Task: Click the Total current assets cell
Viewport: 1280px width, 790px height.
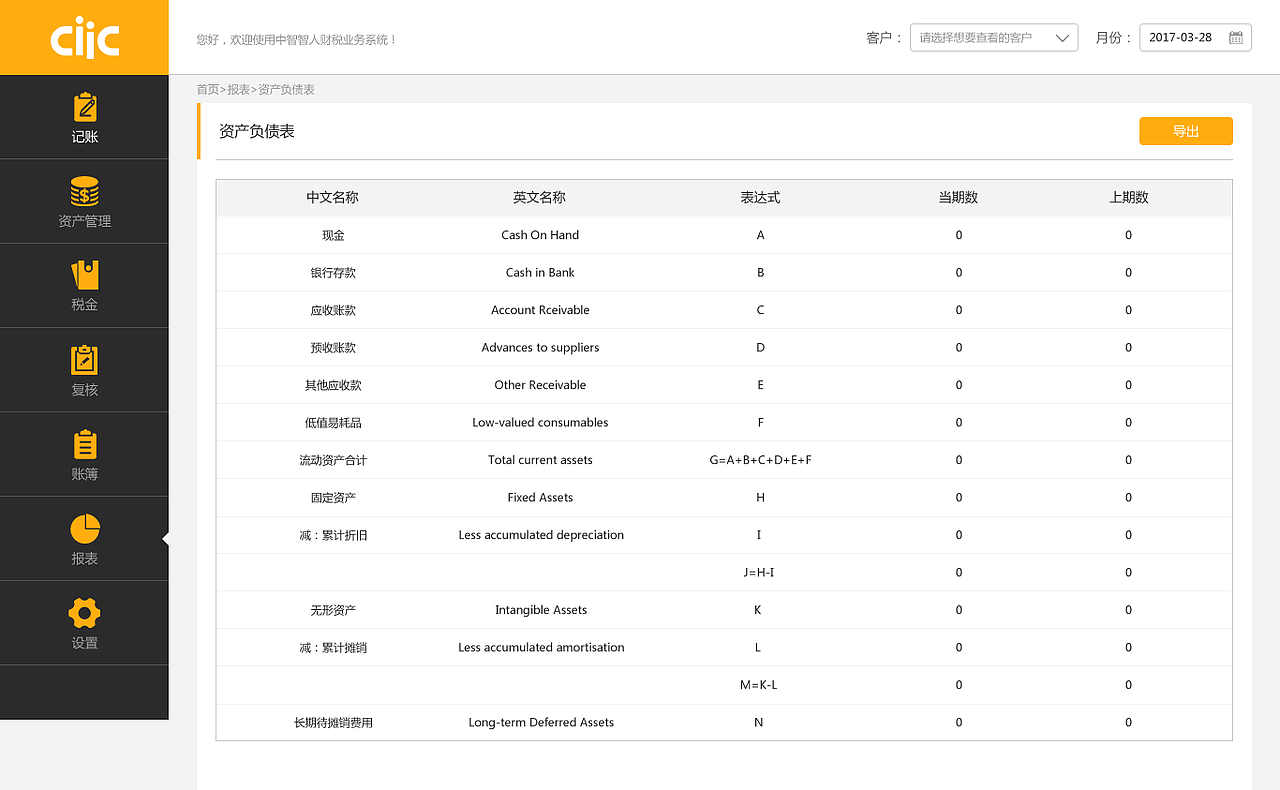Action: click(540, 460)
